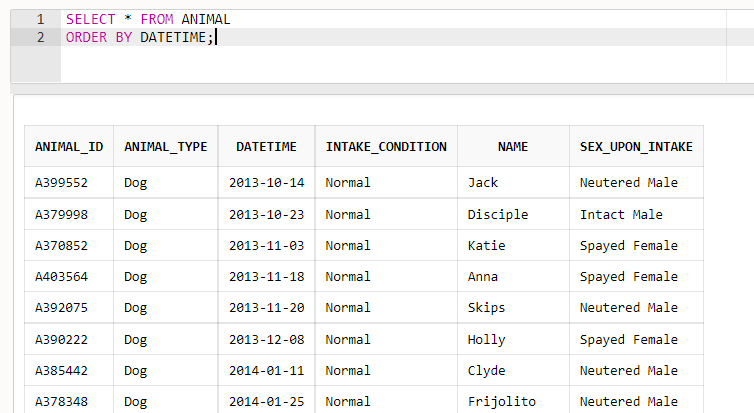Click Neutered Male in Skips' row
This screenshot has width=754, height=413.
click(628, 308)
